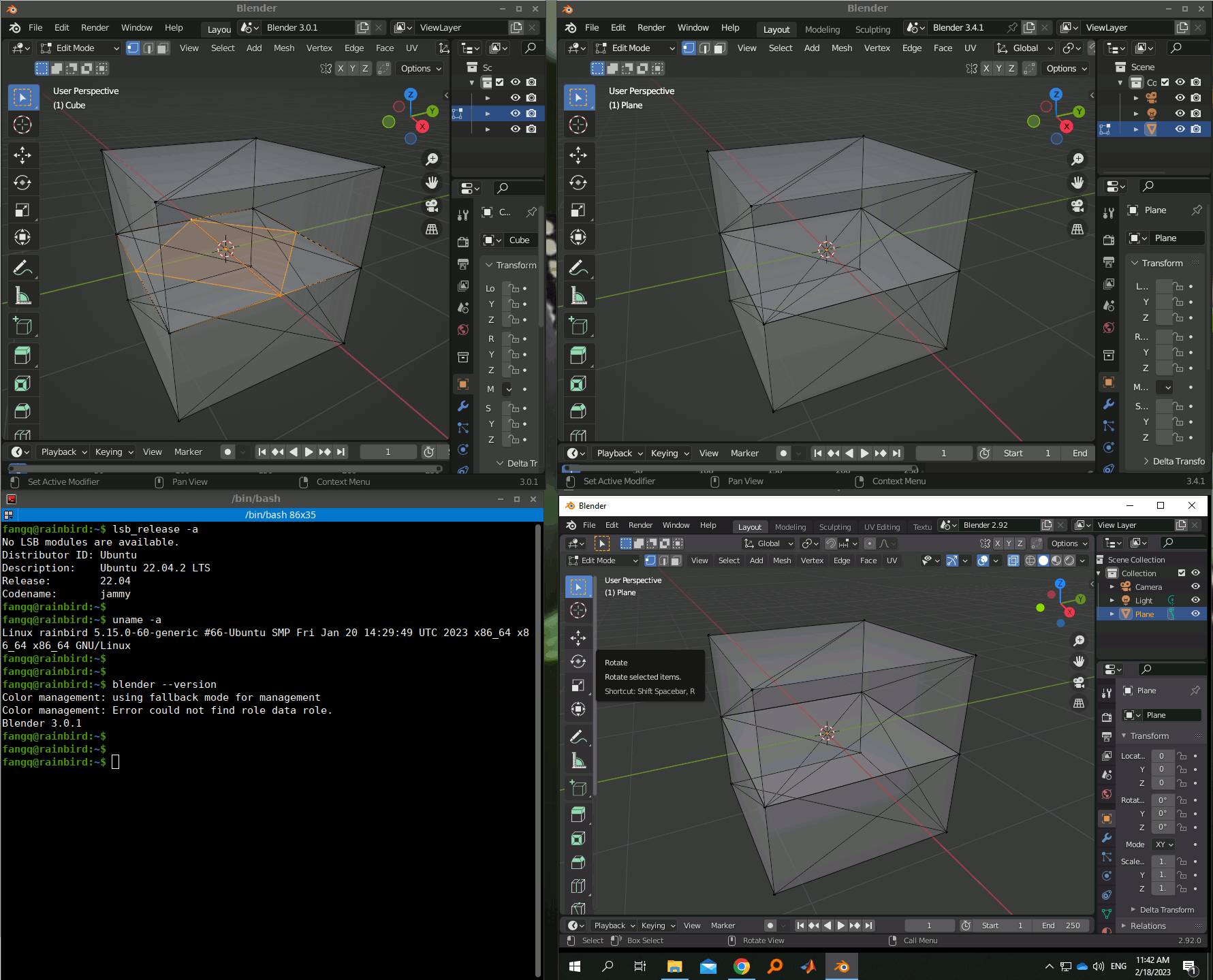Viewport: 1213px width, 980px height.
Task: Toggle auto keying record button in Blender 3.4.1 timeline
Action: (783, 454)
